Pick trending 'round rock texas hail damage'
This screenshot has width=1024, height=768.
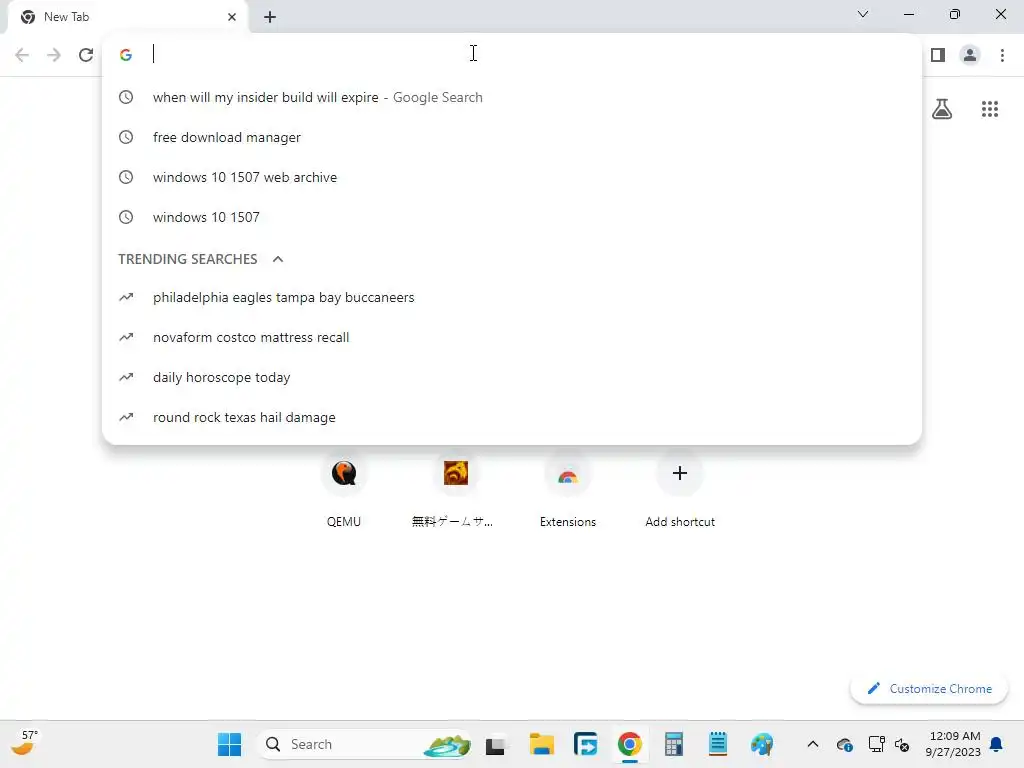(512, 417)
